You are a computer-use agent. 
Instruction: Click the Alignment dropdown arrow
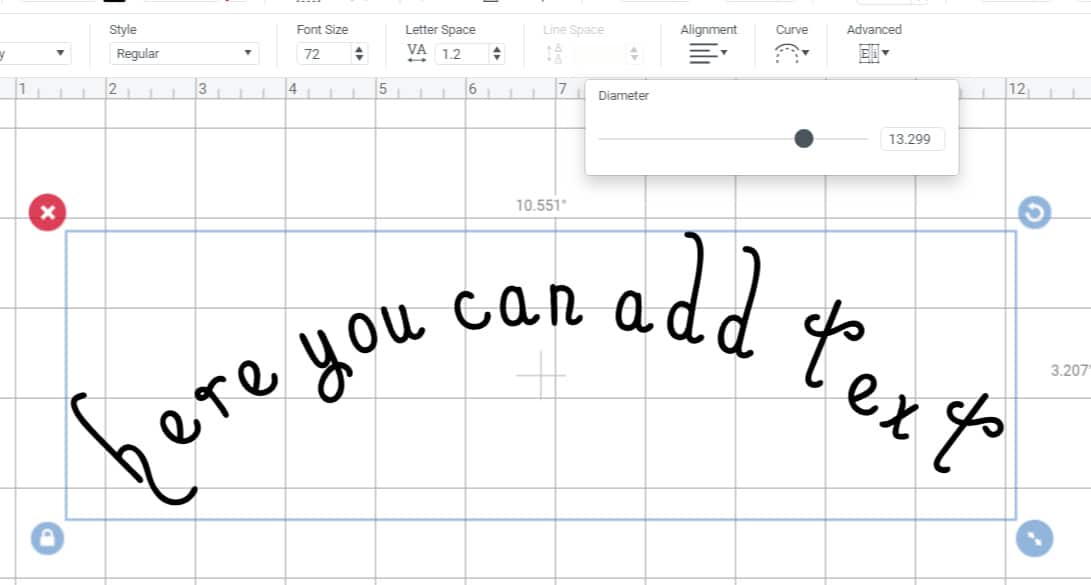[x=724, y=52]
